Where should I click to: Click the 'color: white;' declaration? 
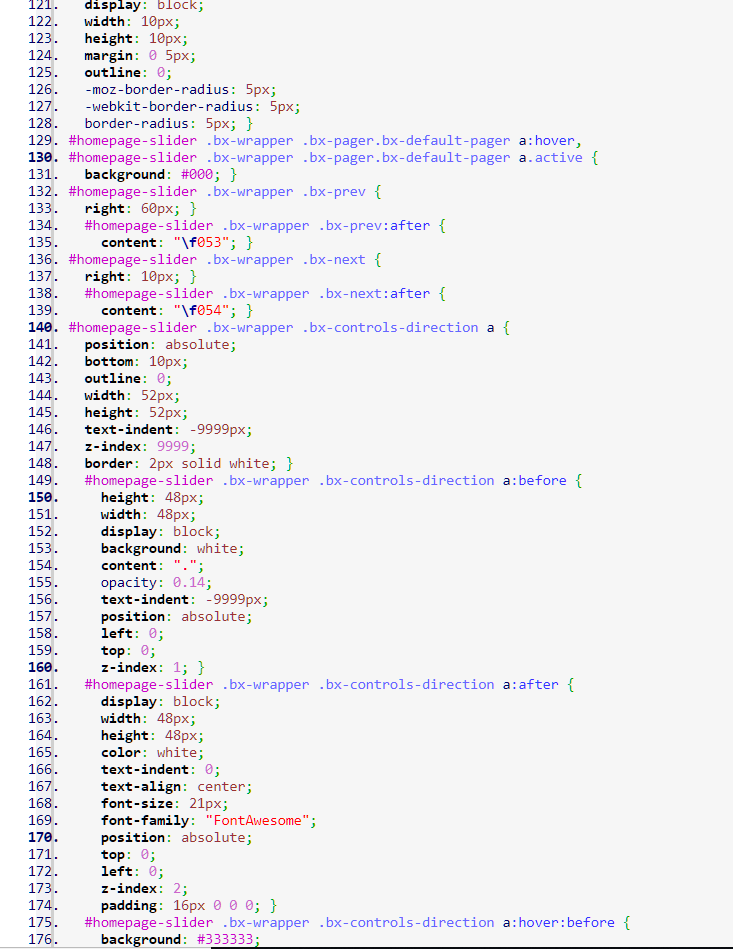(153, 753)
